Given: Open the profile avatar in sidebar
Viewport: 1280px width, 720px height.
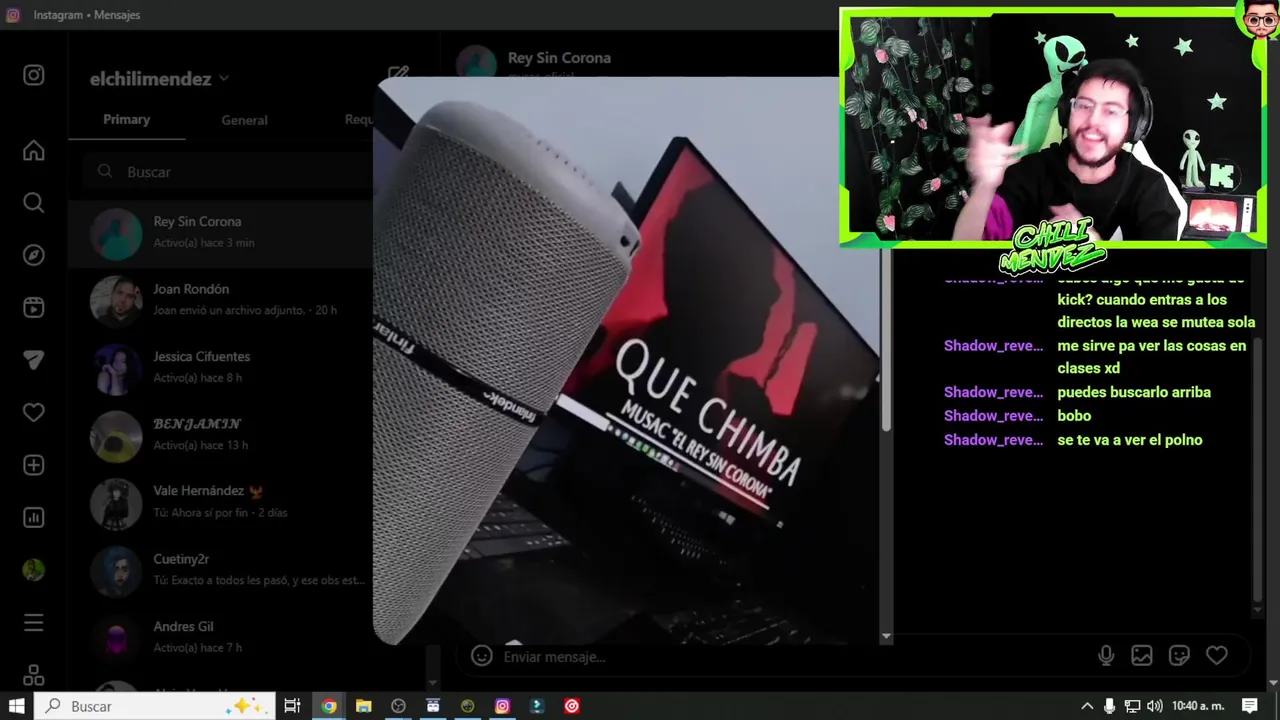Looking at the screenshot, I should point(33,570).
